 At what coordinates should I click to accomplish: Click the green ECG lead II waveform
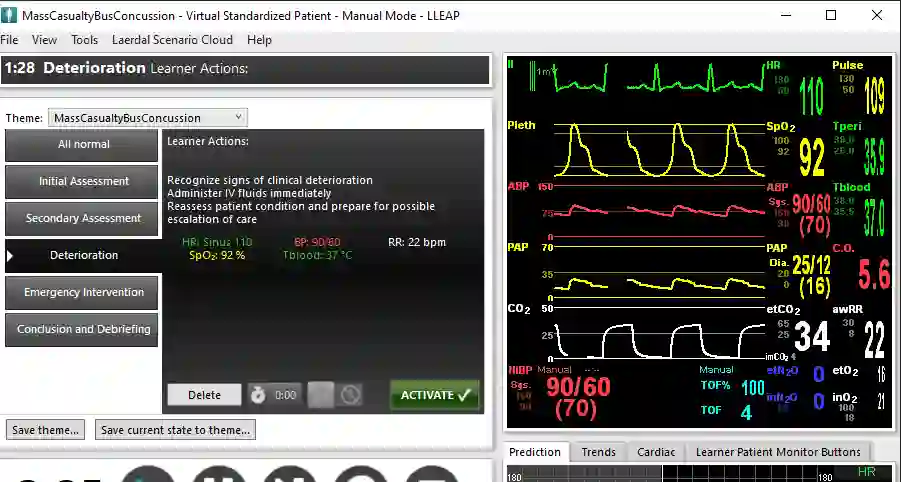tap(659, 79)
